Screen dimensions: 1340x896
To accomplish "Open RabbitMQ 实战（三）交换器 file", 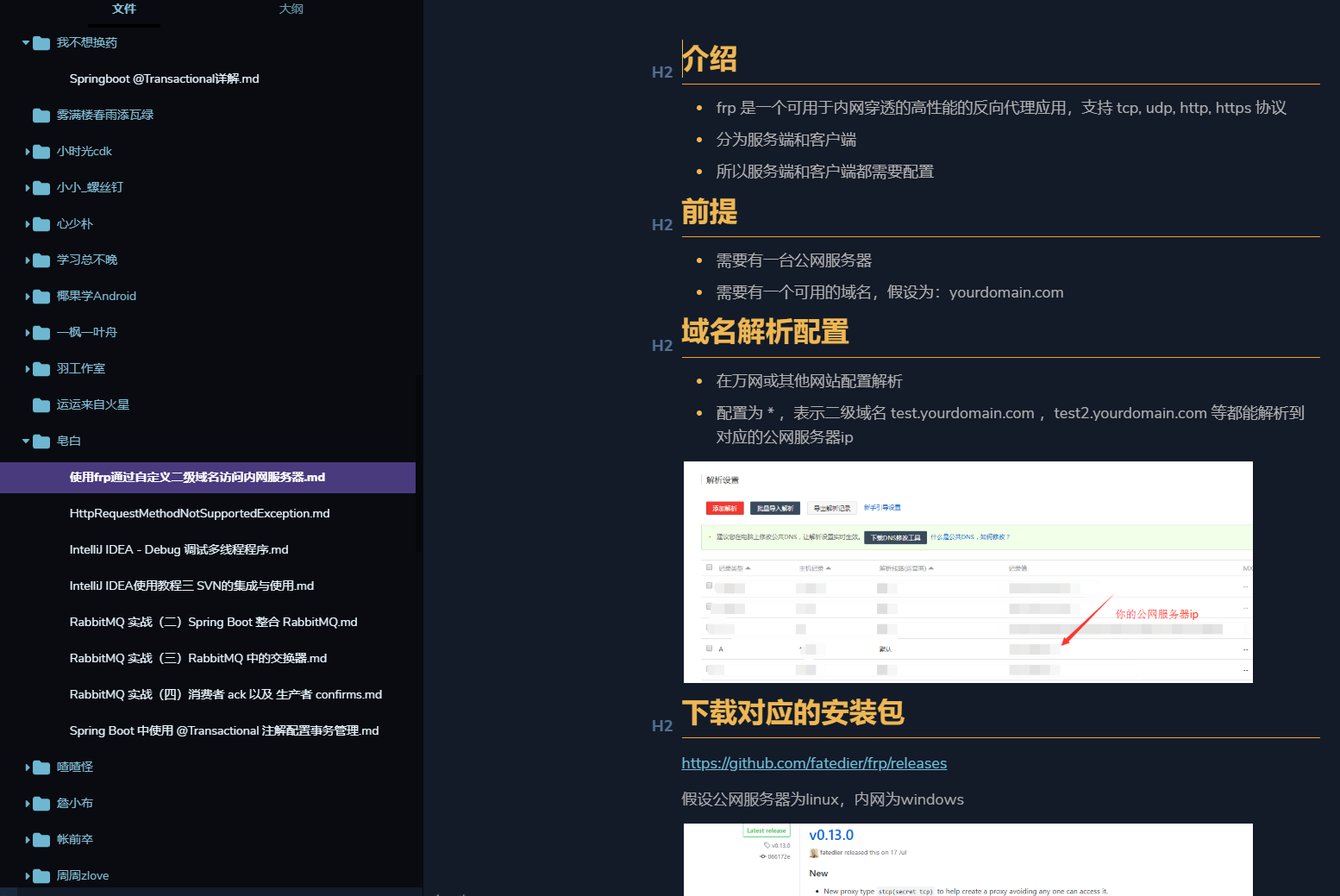I will (x=198, y=658).
